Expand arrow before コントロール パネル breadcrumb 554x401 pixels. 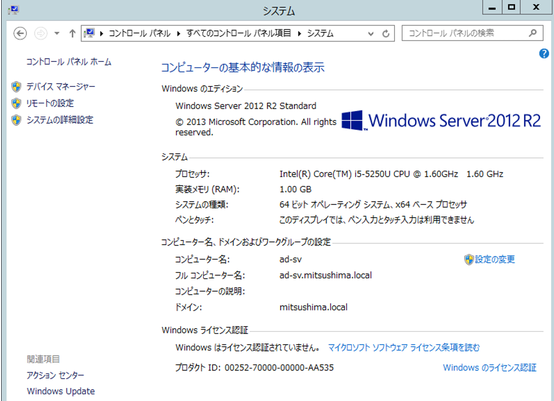point(102,34)
